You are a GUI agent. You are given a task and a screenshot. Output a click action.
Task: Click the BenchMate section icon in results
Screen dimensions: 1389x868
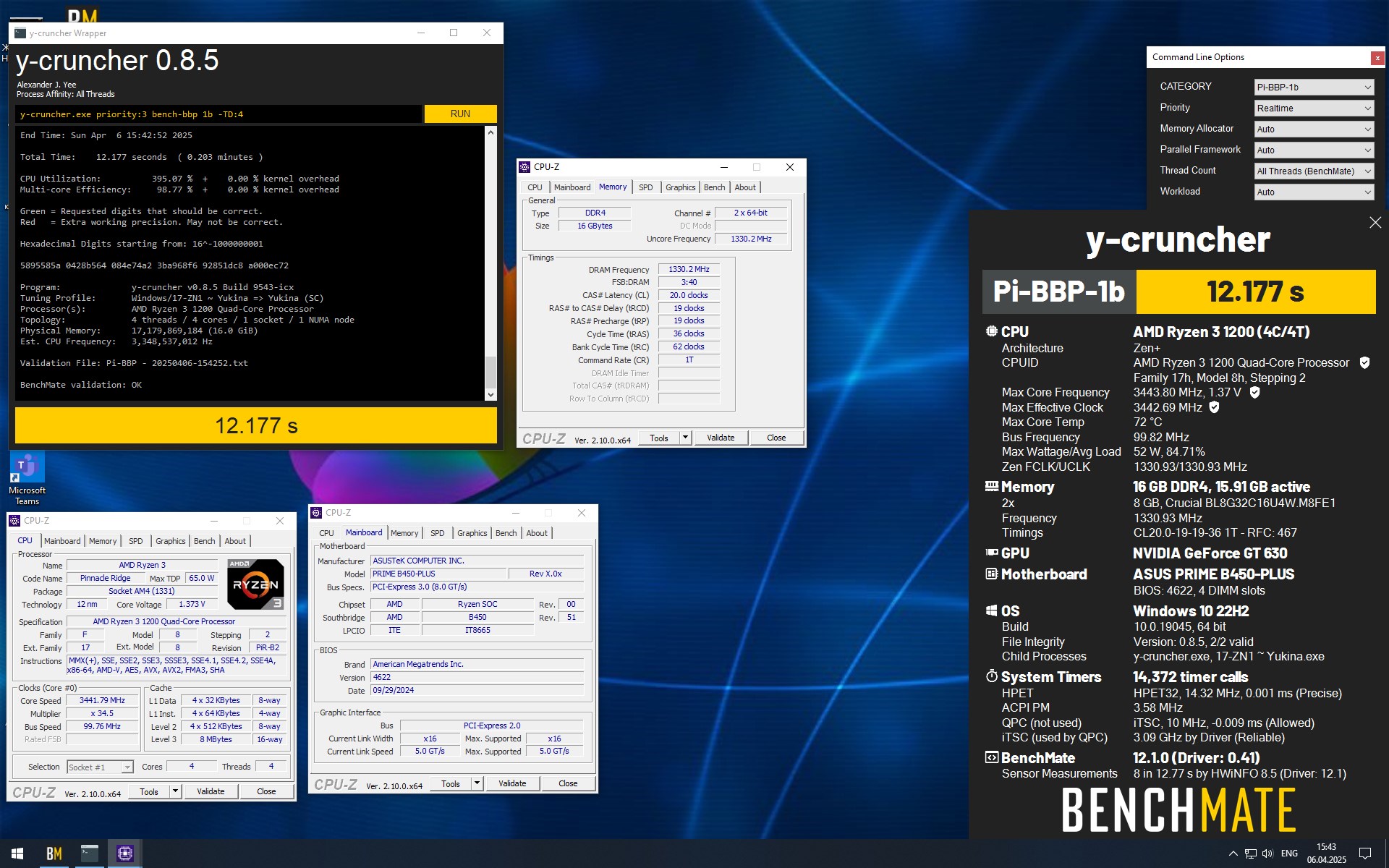point(992,757)
